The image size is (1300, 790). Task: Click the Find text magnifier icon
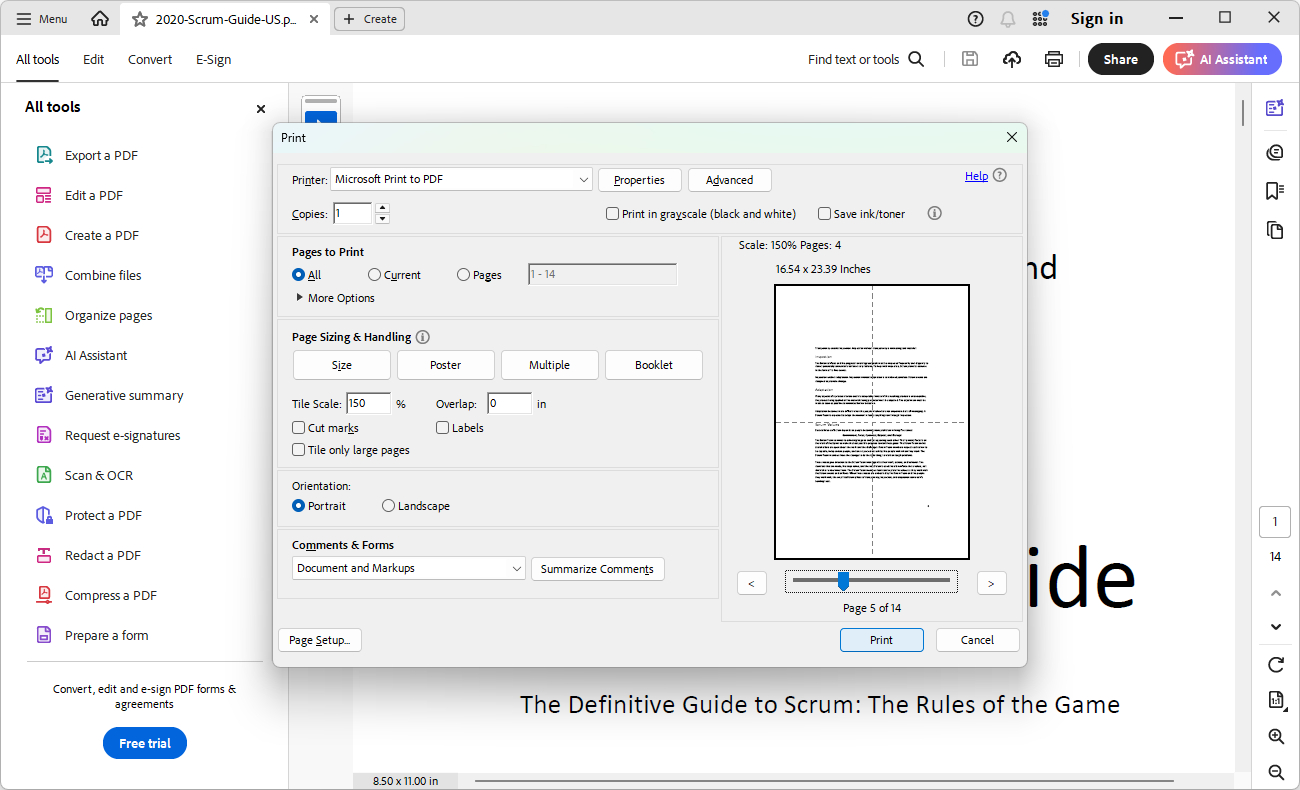[916, 59]
